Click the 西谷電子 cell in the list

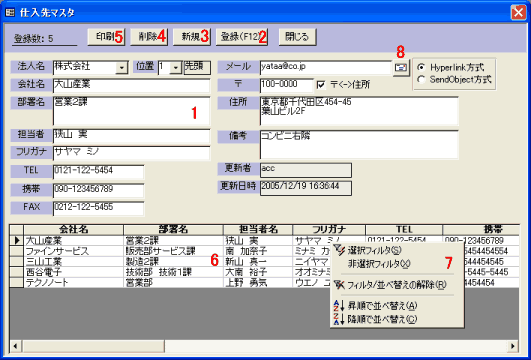pos(73,272)
